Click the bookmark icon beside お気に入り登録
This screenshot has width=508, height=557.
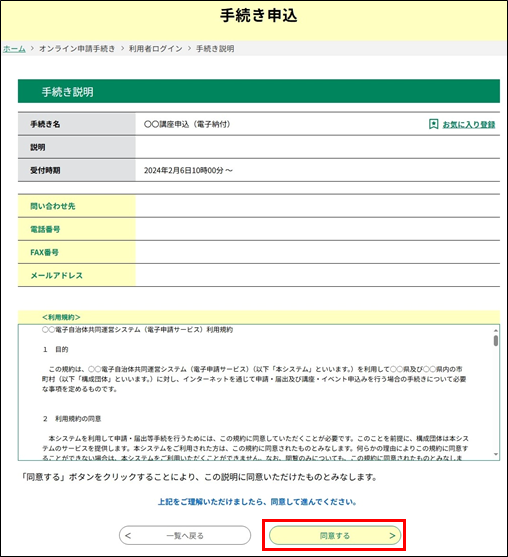tap(433, 124)
